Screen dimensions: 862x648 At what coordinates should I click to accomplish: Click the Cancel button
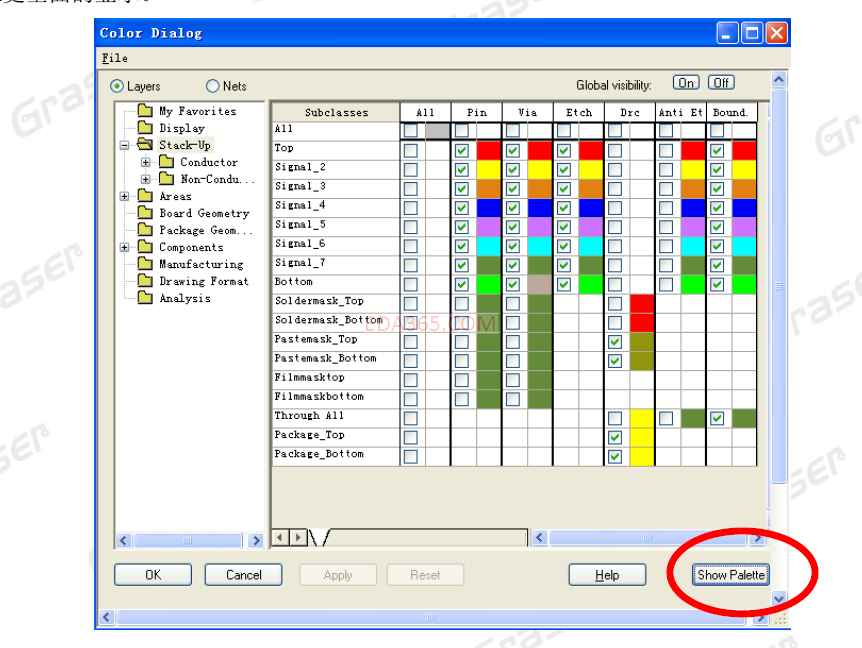point(244,575)
